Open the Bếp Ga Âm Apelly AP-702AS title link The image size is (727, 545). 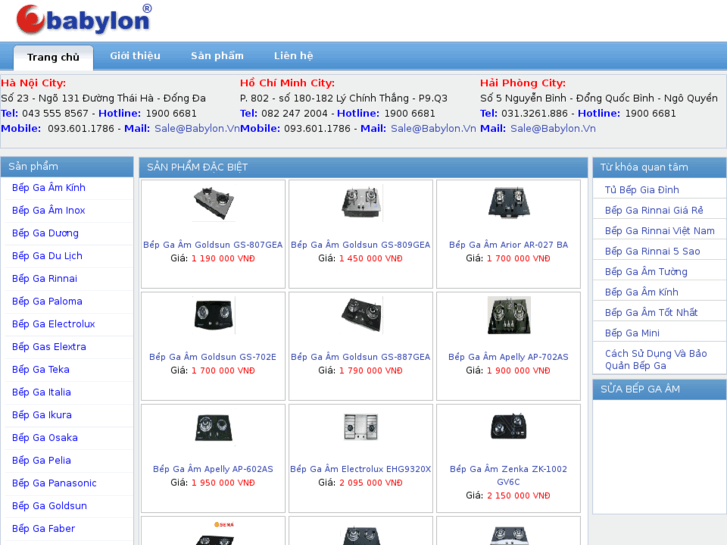point(508,357)
